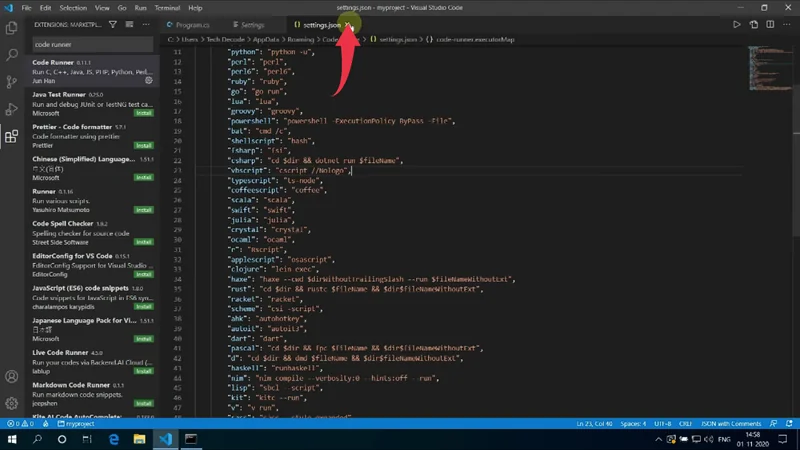This screenshot has width=800, height=450.
Task: Split the editor to the right
Action: click(770, 24)
